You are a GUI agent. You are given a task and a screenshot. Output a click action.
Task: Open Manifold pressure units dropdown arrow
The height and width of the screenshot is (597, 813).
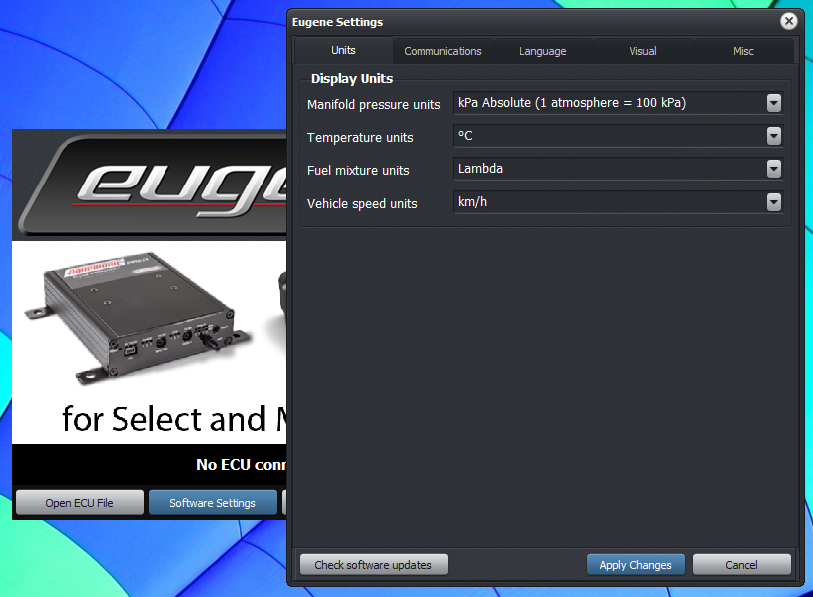(774, 103)
